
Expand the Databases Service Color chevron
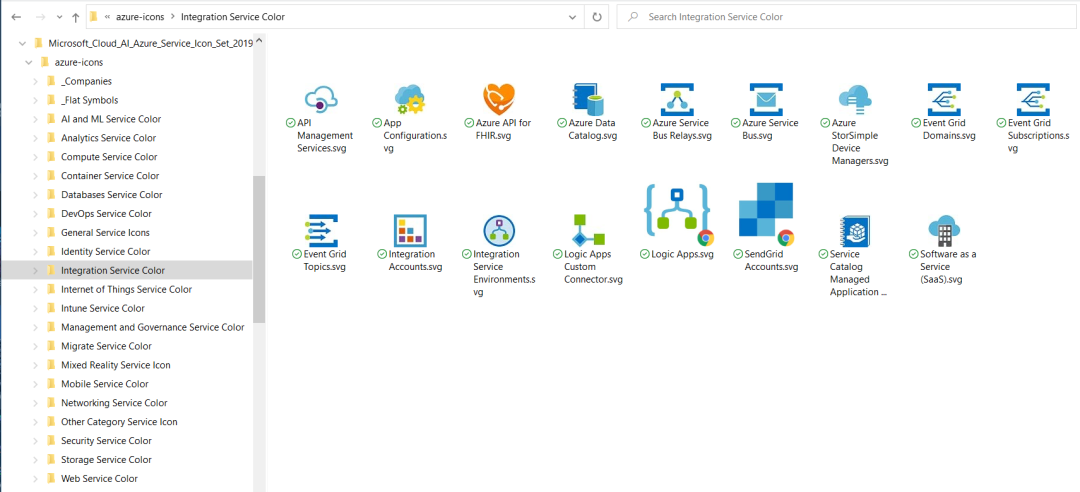tap(36, 194)
